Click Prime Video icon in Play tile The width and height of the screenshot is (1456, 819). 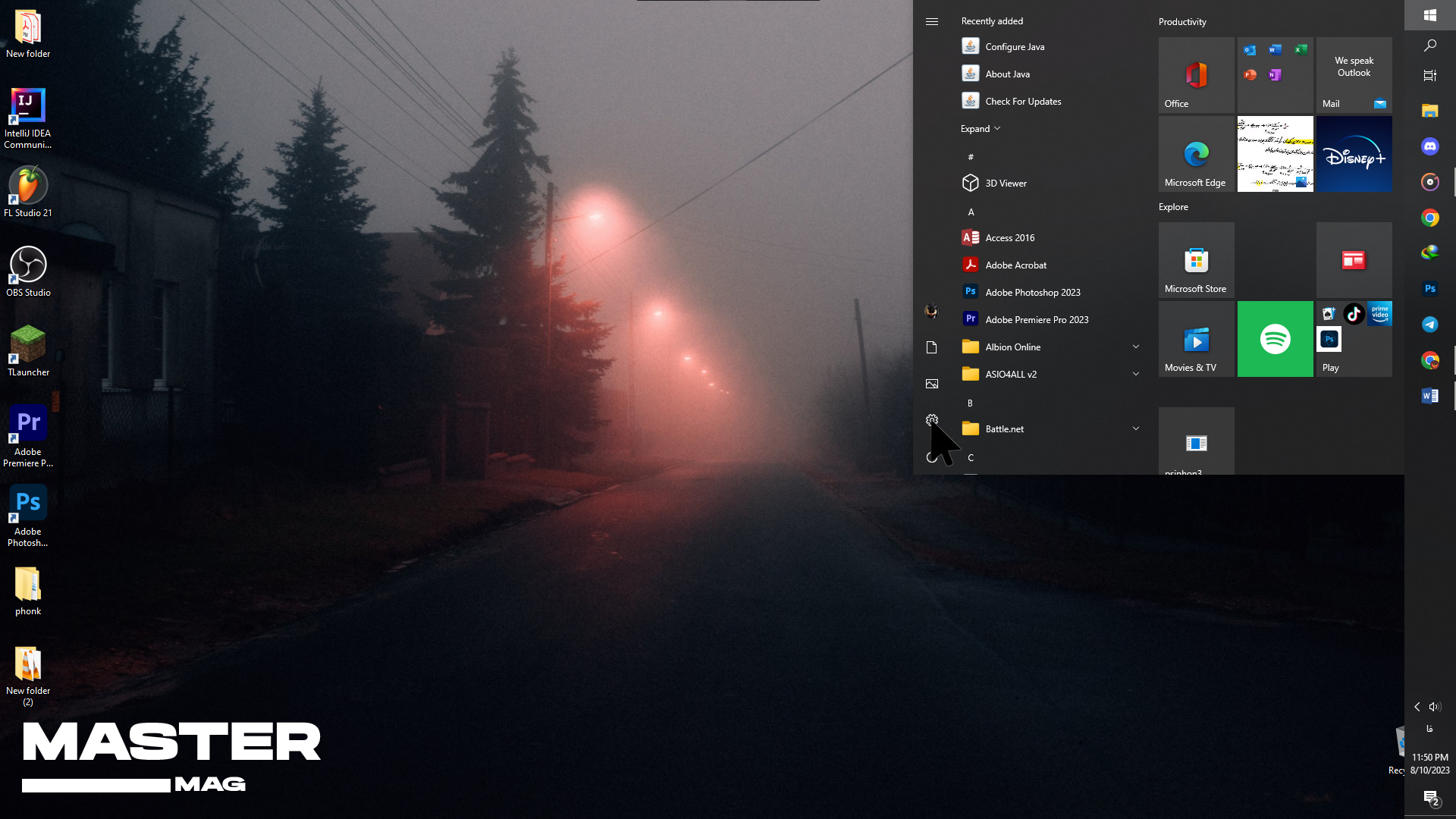tap(1379, 314)
